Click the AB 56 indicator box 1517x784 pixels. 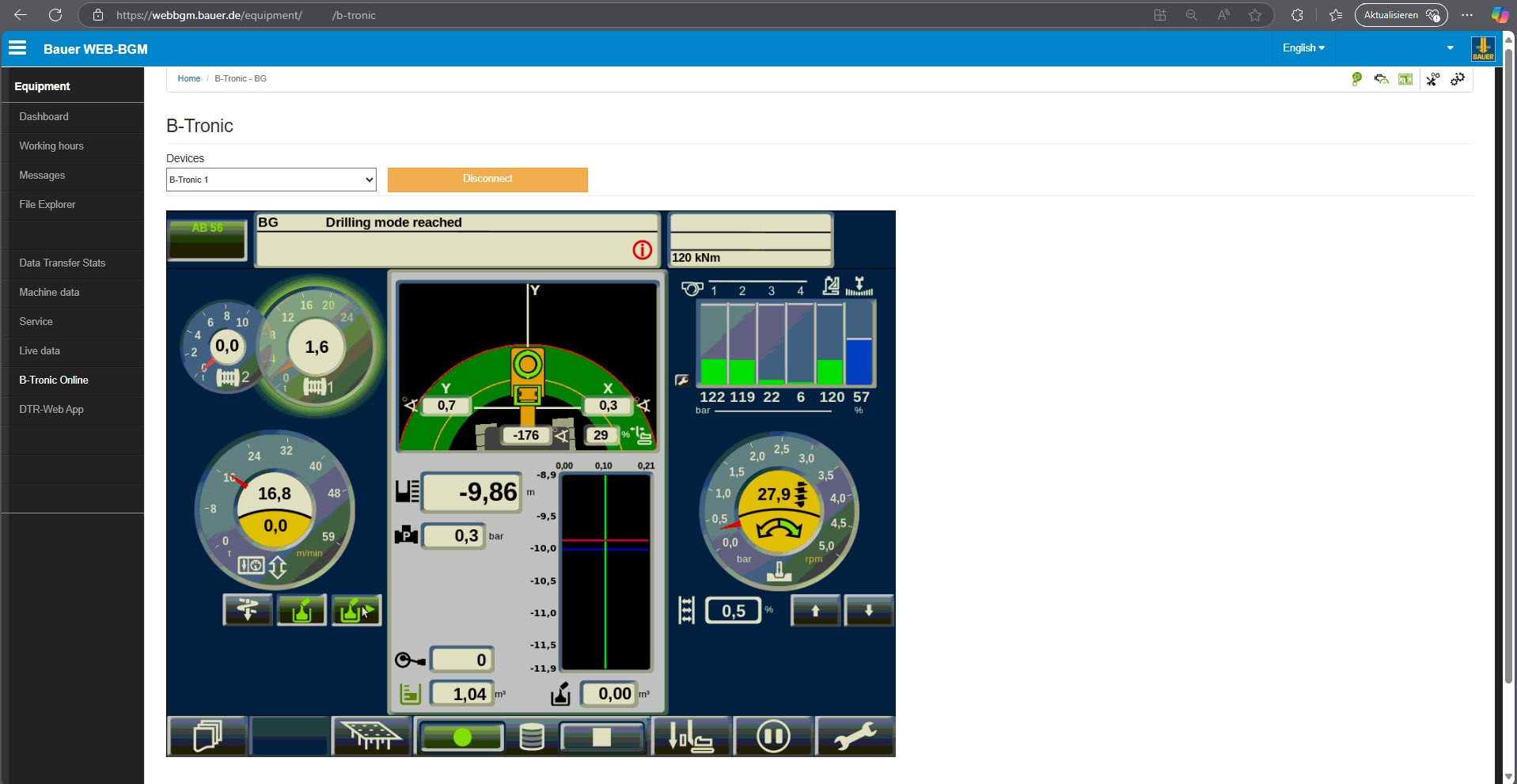[207, 239]
